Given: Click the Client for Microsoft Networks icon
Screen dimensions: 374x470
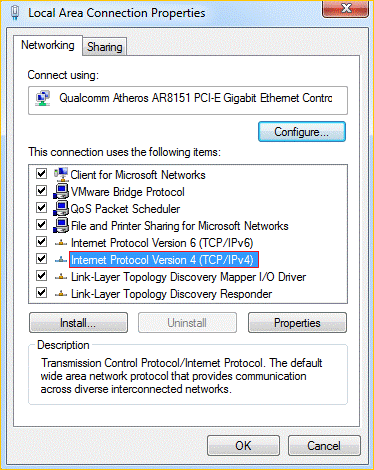Looking at the screenshot, I should [61, 174].
